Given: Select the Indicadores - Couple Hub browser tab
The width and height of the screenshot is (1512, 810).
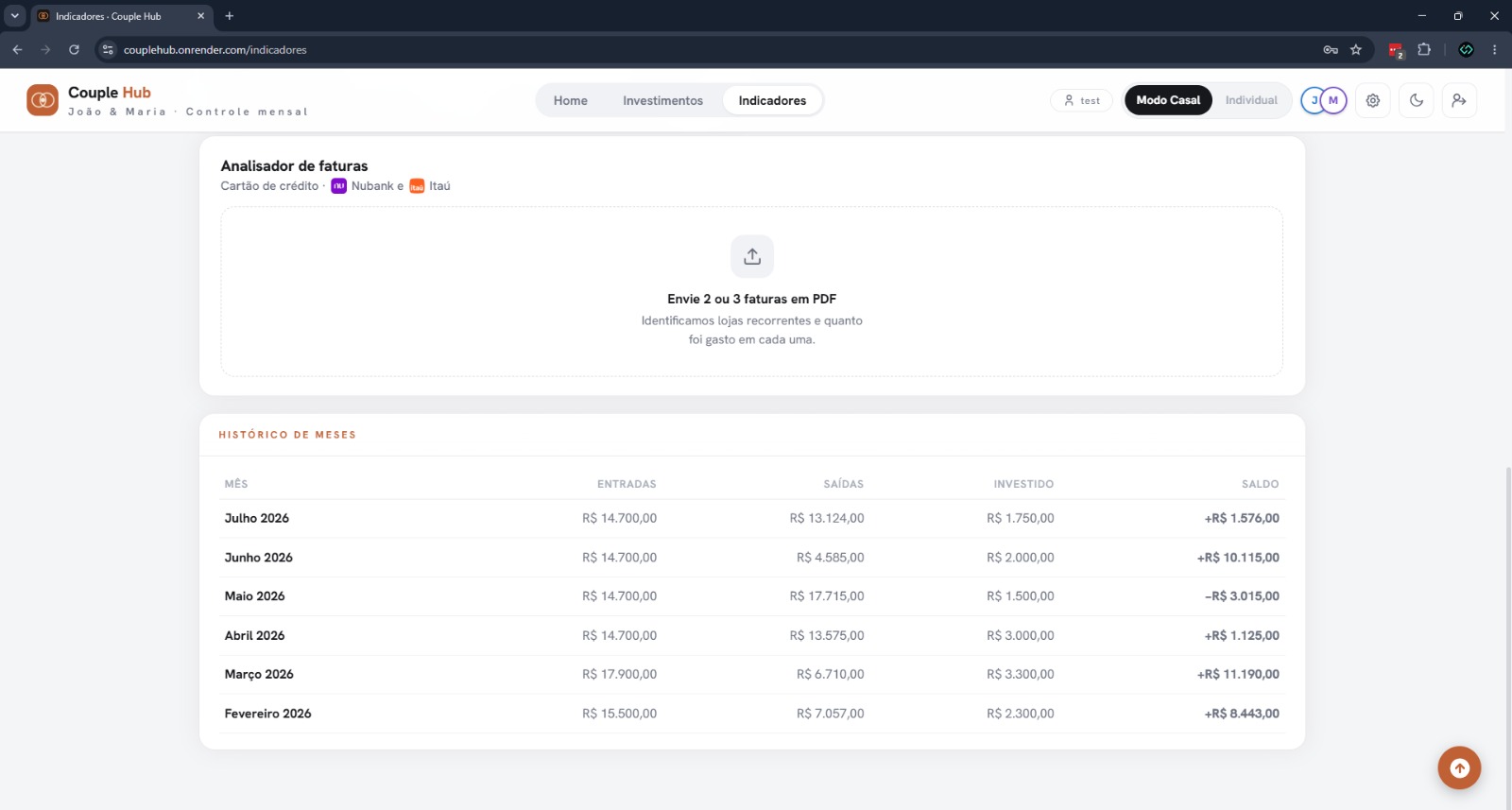Looking at the screenshot, I should point(120,16).
